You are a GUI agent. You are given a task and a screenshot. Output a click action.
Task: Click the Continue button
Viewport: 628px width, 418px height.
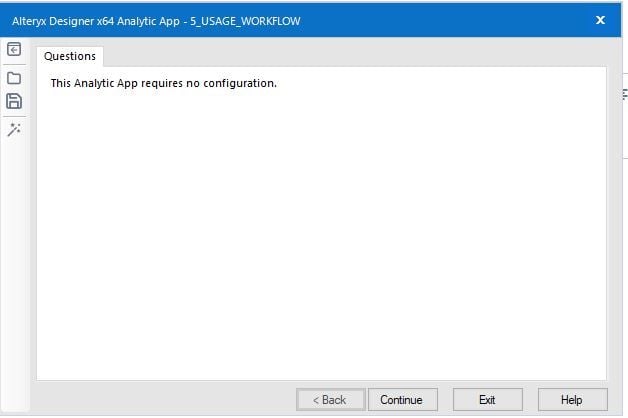coord(403,400)
